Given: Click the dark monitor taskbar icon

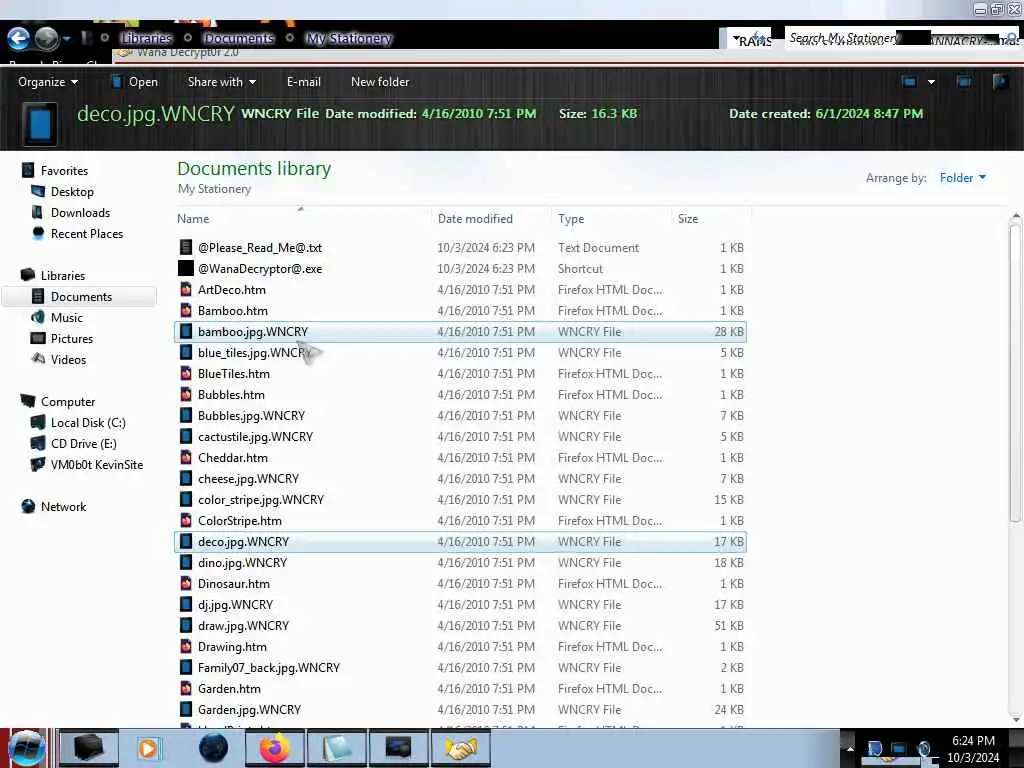Looking at the screenshot, I should [398, 748].
